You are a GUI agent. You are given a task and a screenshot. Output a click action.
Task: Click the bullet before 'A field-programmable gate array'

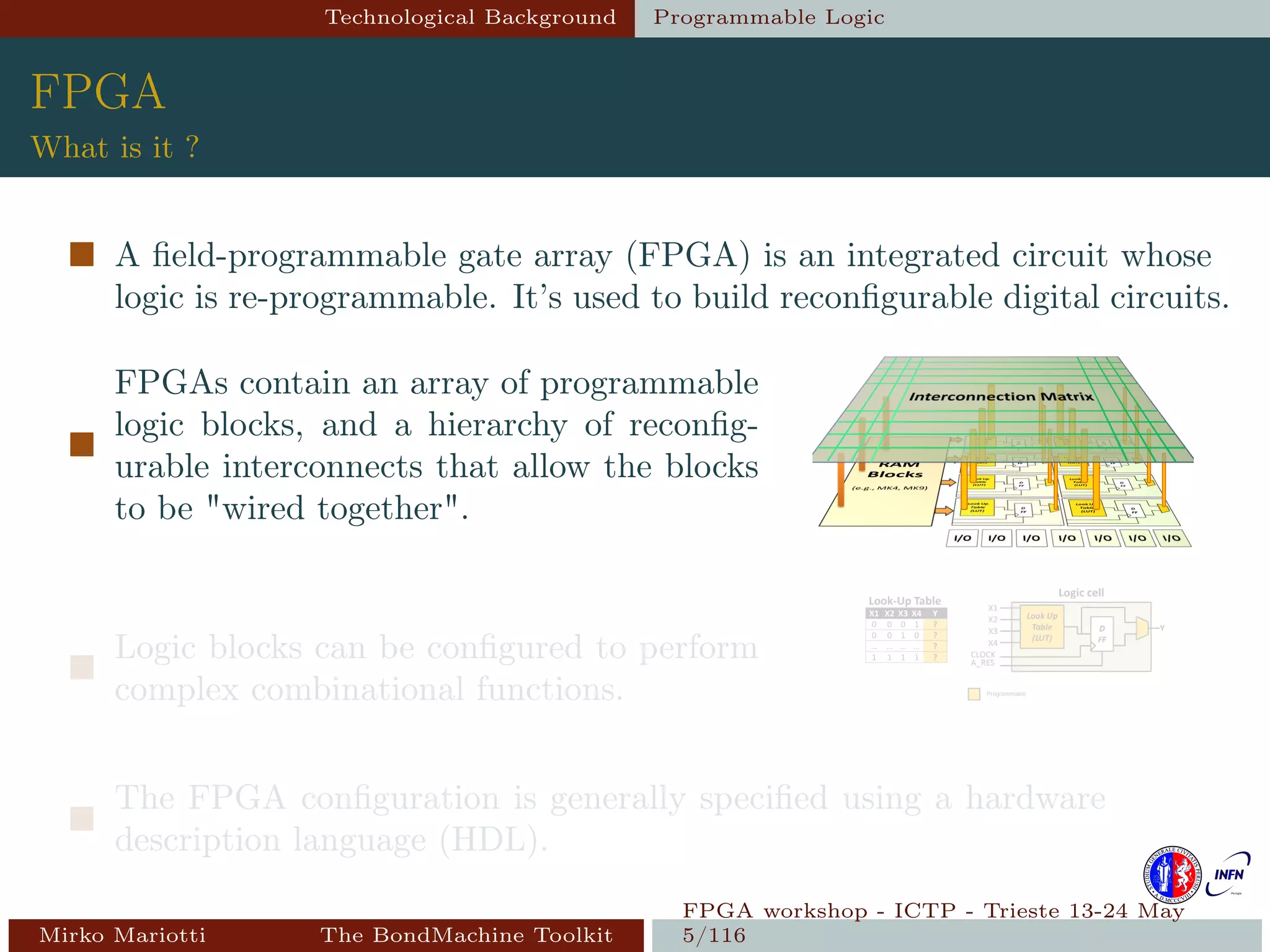(x=82, y=254)
